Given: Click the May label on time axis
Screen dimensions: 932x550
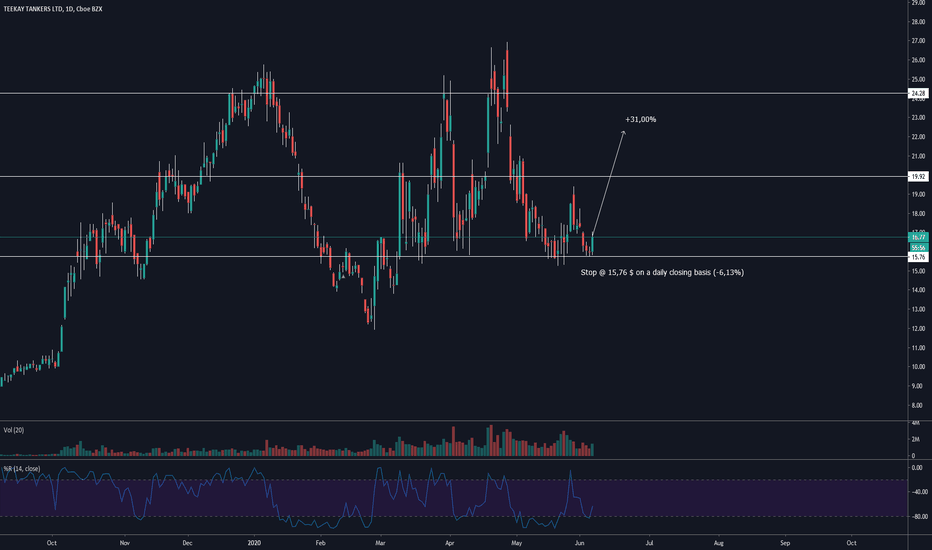Looking at the screenshot, I should point(516,543).
